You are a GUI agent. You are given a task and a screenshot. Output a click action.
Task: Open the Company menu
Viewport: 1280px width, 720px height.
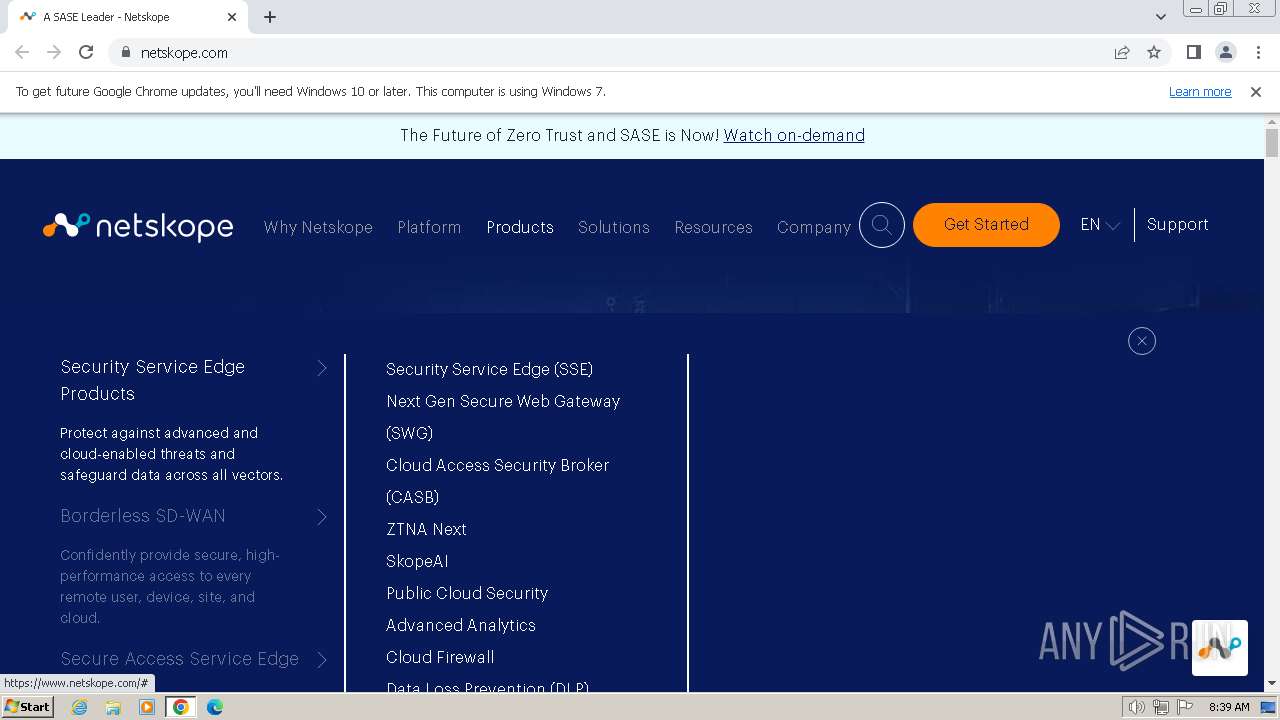[814, 227]
